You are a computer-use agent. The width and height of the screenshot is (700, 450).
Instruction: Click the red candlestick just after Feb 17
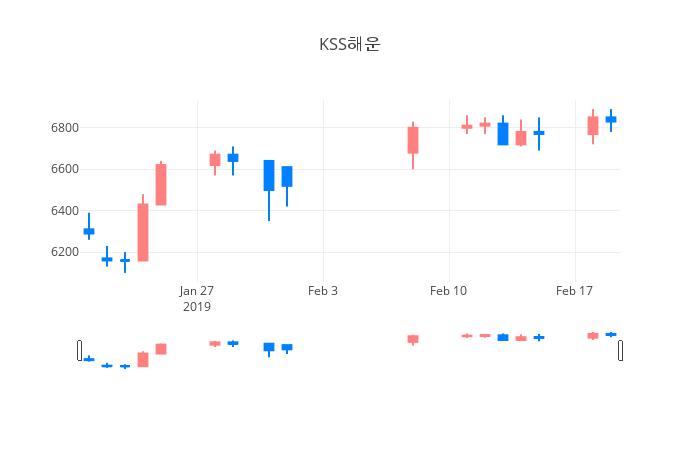pos(593,125)
